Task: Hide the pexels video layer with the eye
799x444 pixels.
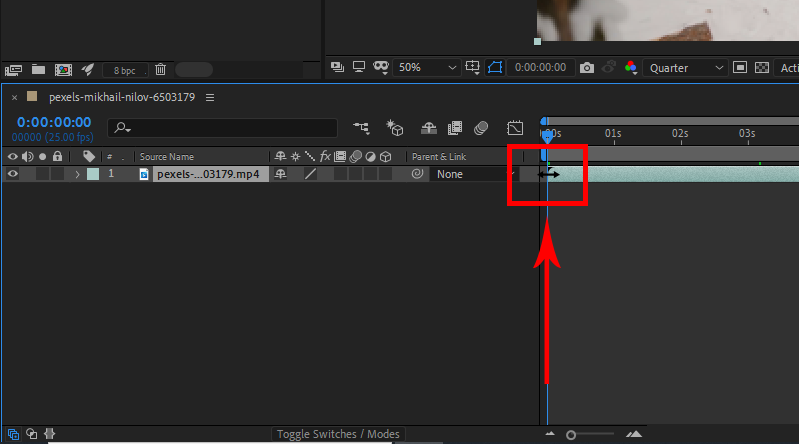Action: click(x=13, y=174)
